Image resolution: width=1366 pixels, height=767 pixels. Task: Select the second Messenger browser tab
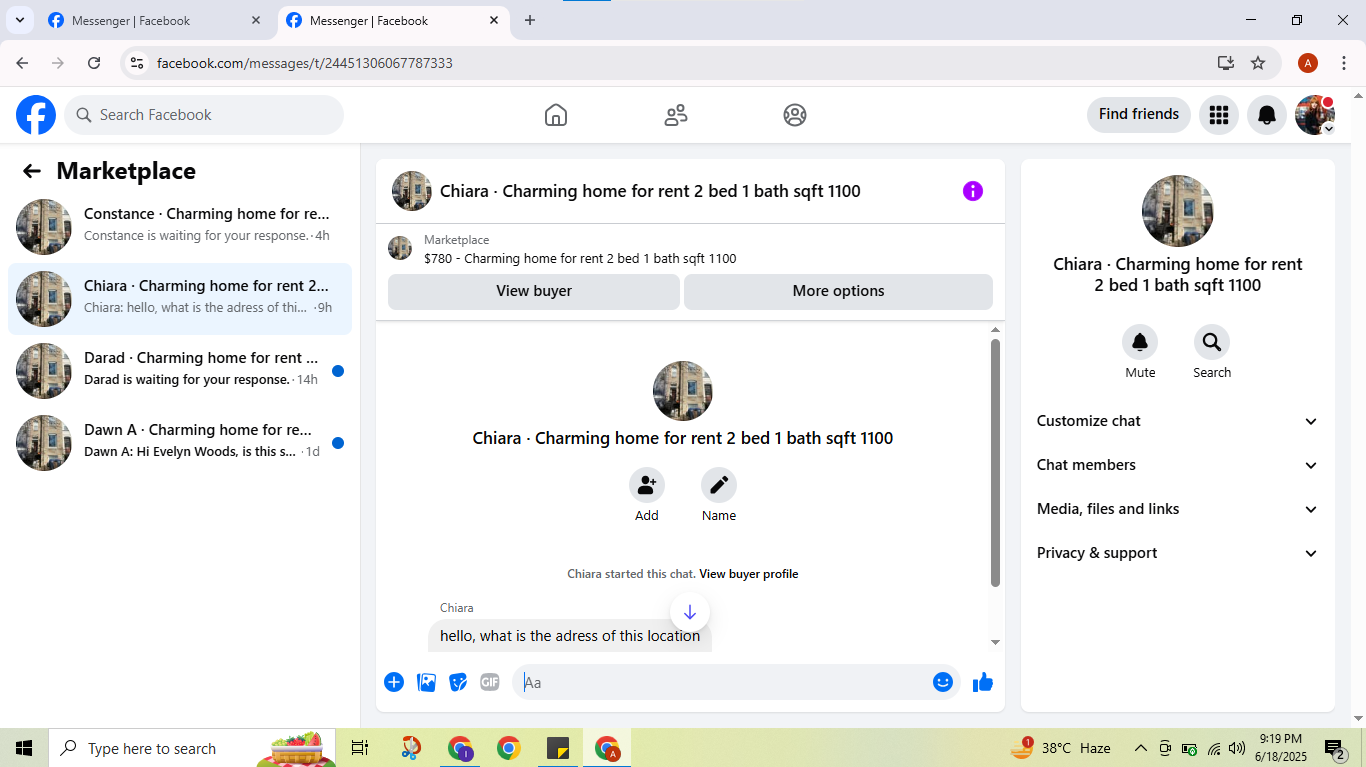[x=393, y=20]
